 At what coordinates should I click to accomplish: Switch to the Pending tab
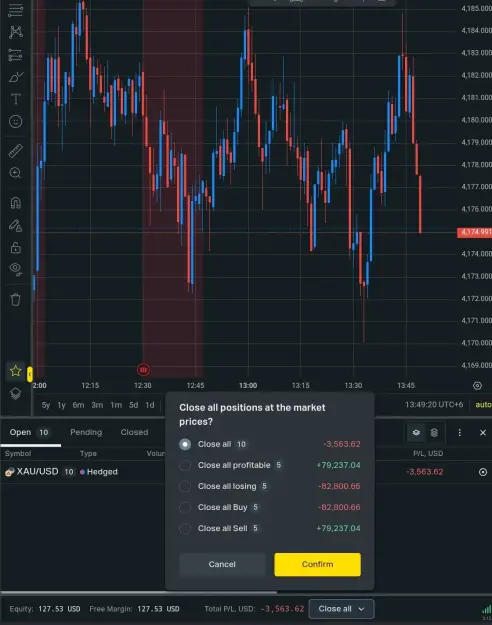[86, 432]
